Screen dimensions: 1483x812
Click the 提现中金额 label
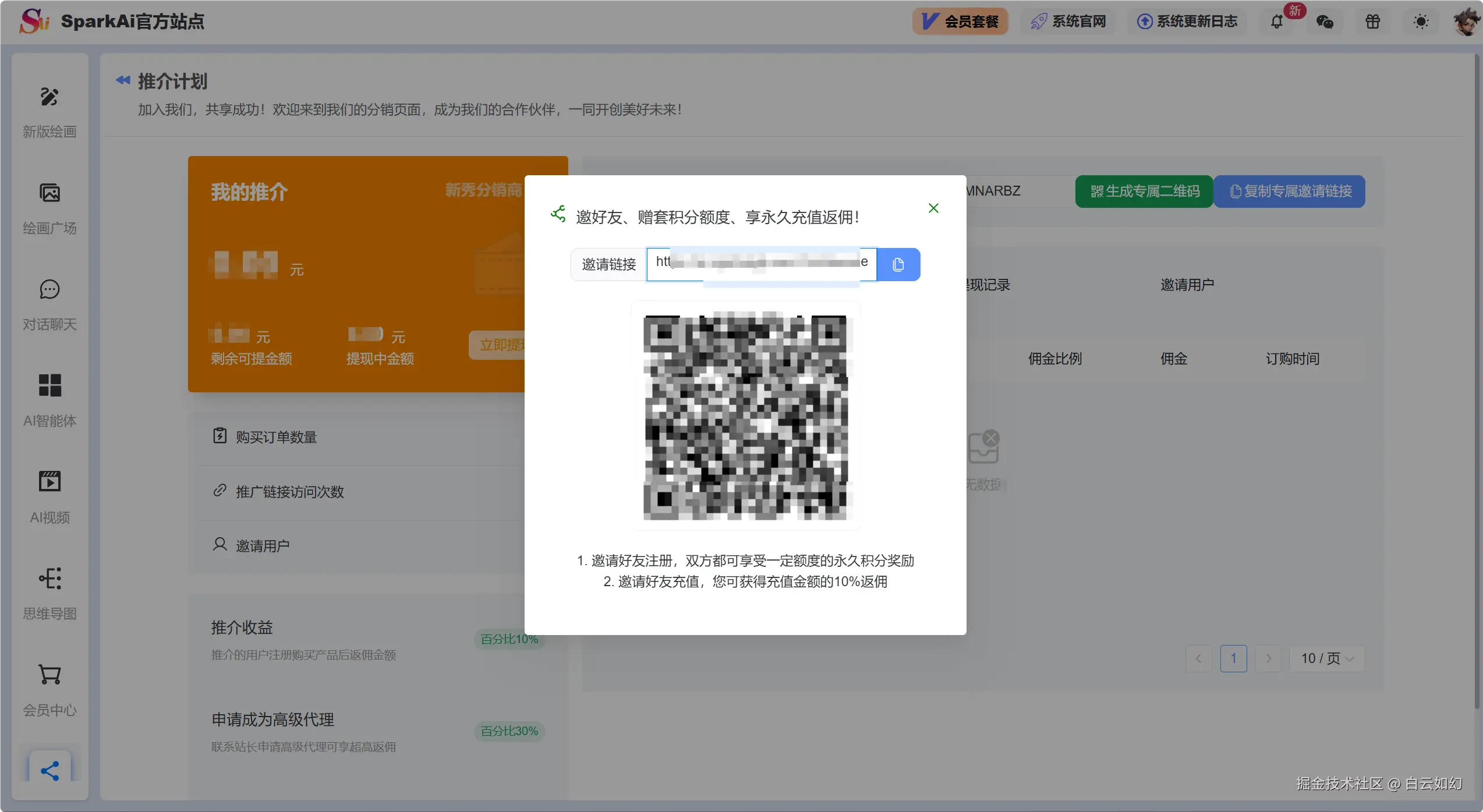coord(380,359)
